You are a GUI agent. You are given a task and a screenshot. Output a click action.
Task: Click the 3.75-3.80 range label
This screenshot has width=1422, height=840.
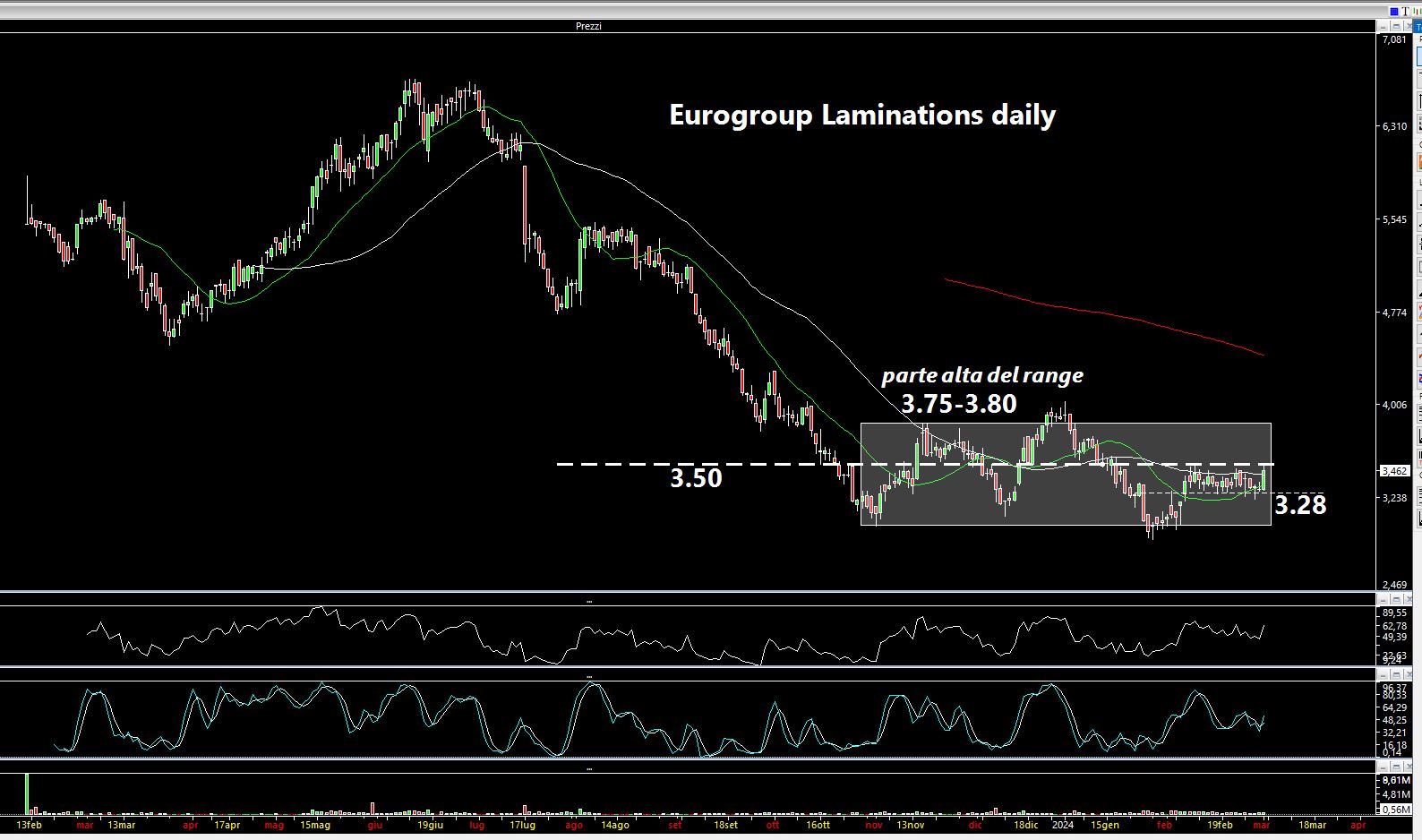coord(959,404)
